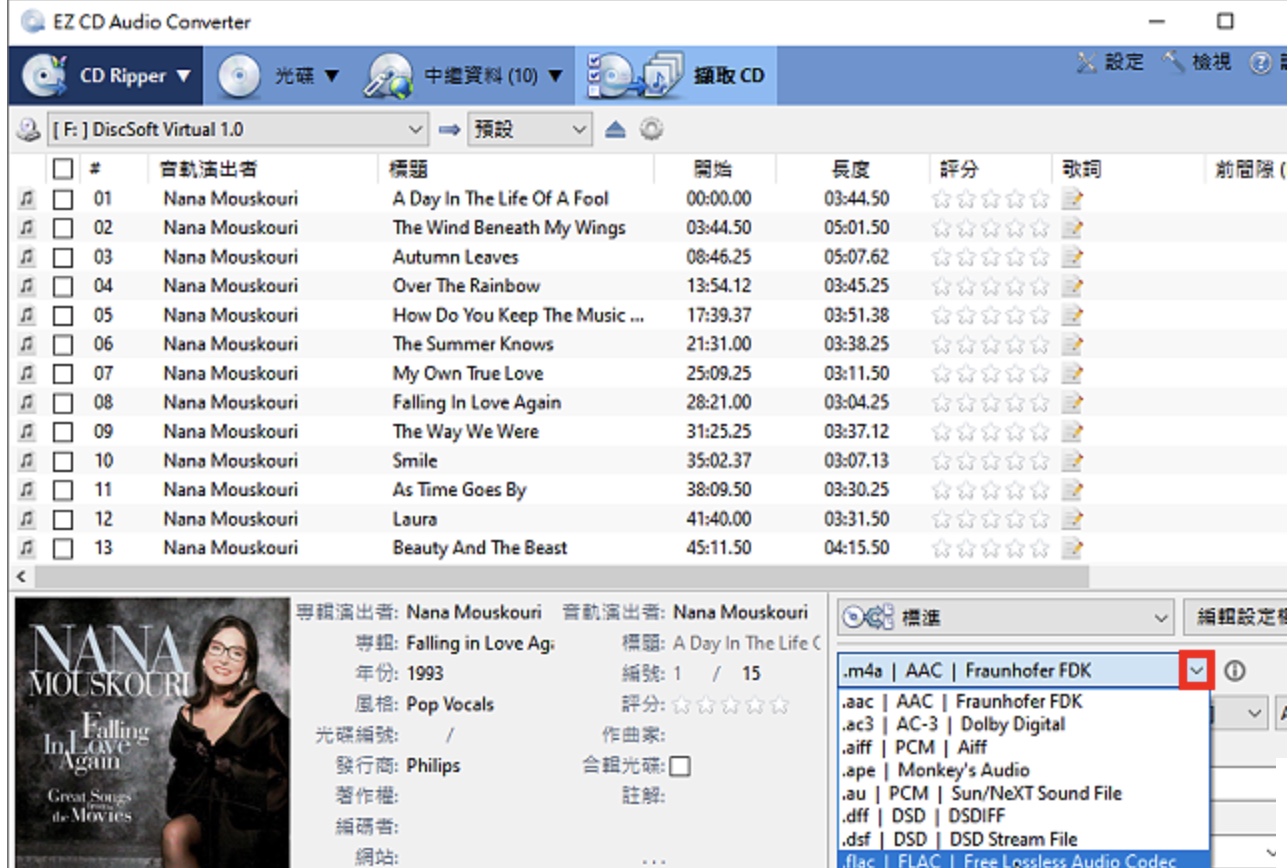Select .aac AAC Fraunhofer FDK format

coord(1023,701)
